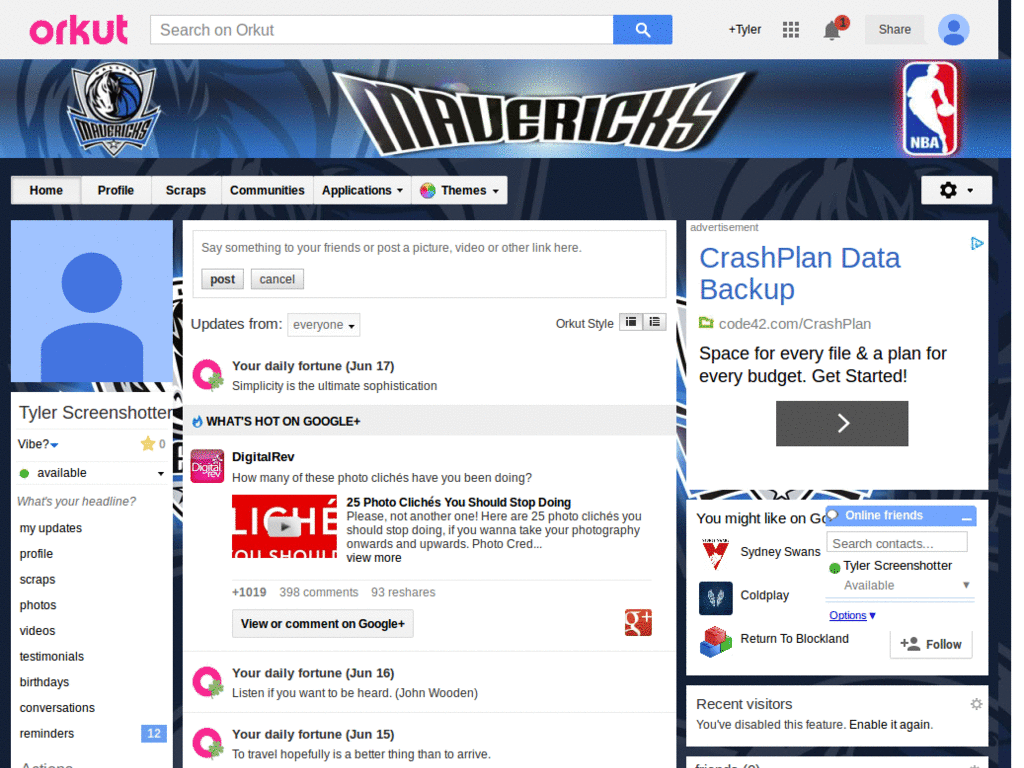Click the flame icon beside What's Hot

[x=197, y=422]
